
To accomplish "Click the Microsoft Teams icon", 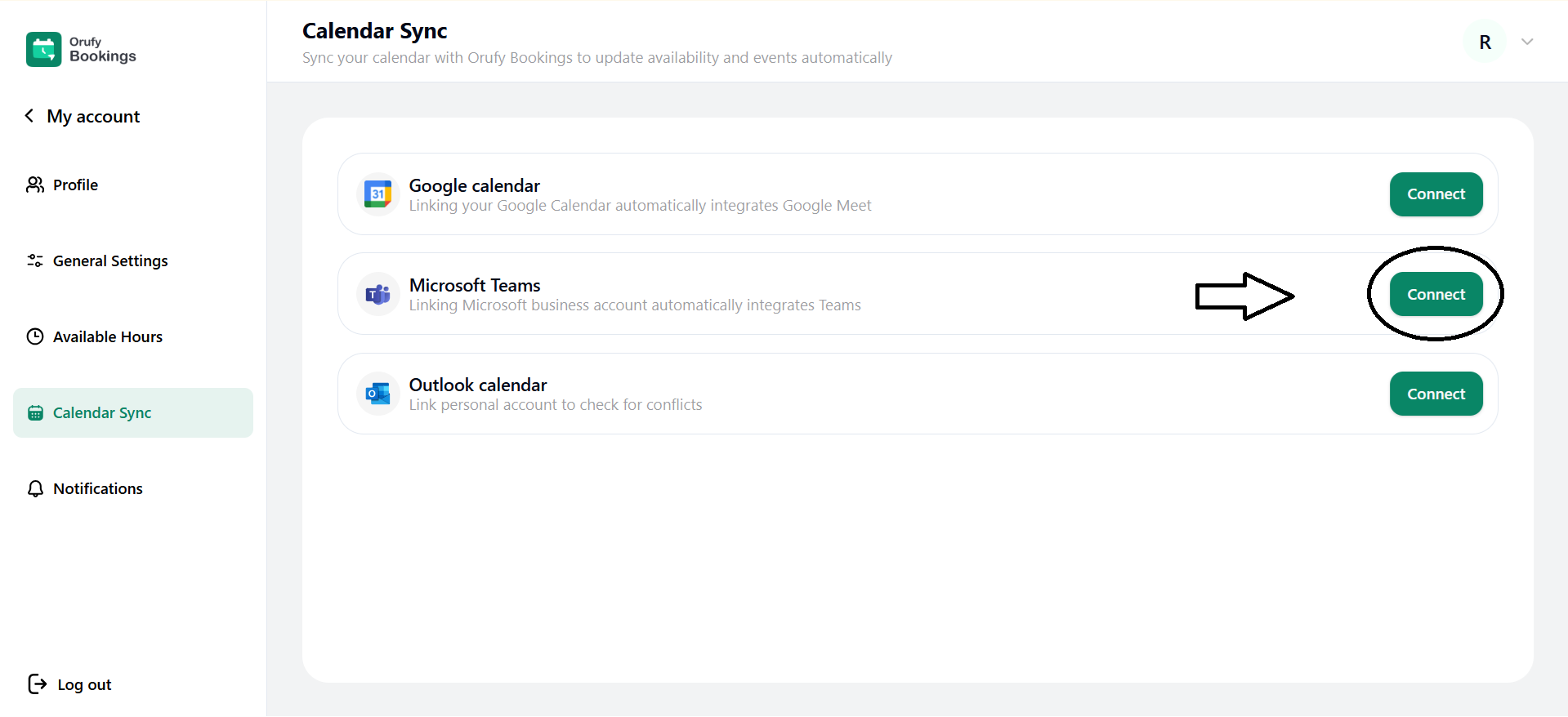I will 377,294.
